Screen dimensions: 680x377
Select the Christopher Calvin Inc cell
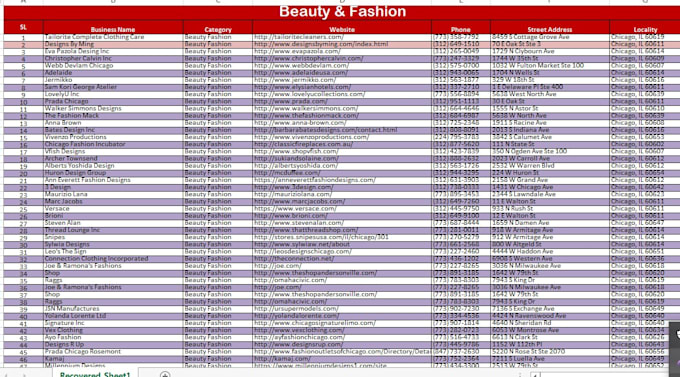point(113,59)
